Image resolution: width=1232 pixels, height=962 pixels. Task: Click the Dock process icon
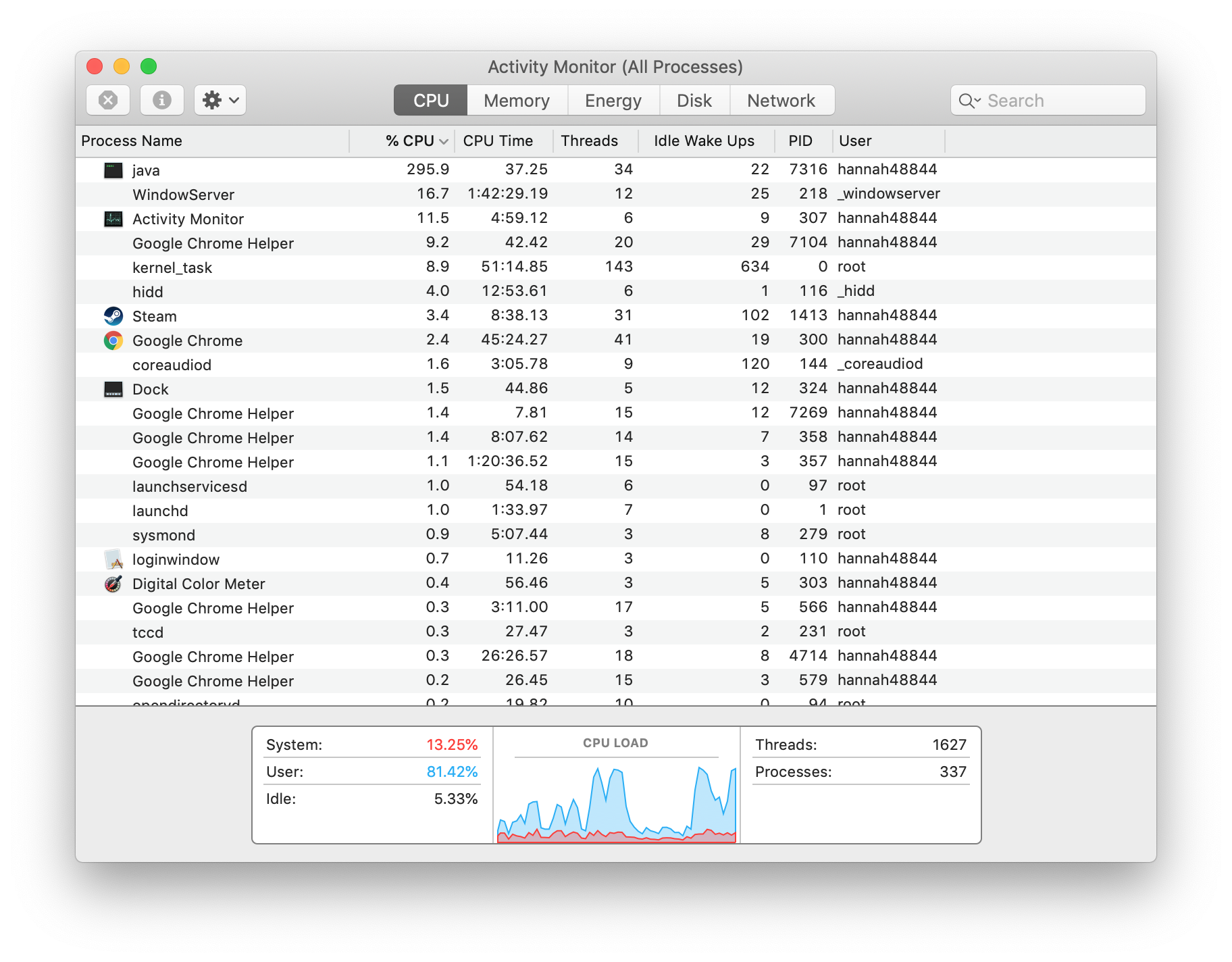pos(113,388)
